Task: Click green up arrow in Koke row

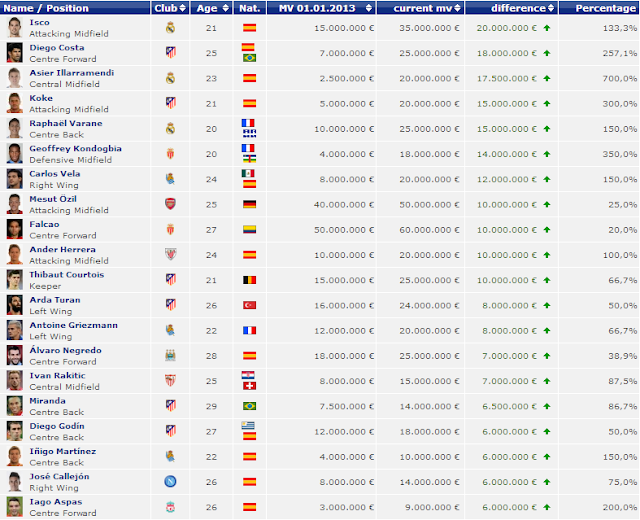Action: tap(547, 104)
